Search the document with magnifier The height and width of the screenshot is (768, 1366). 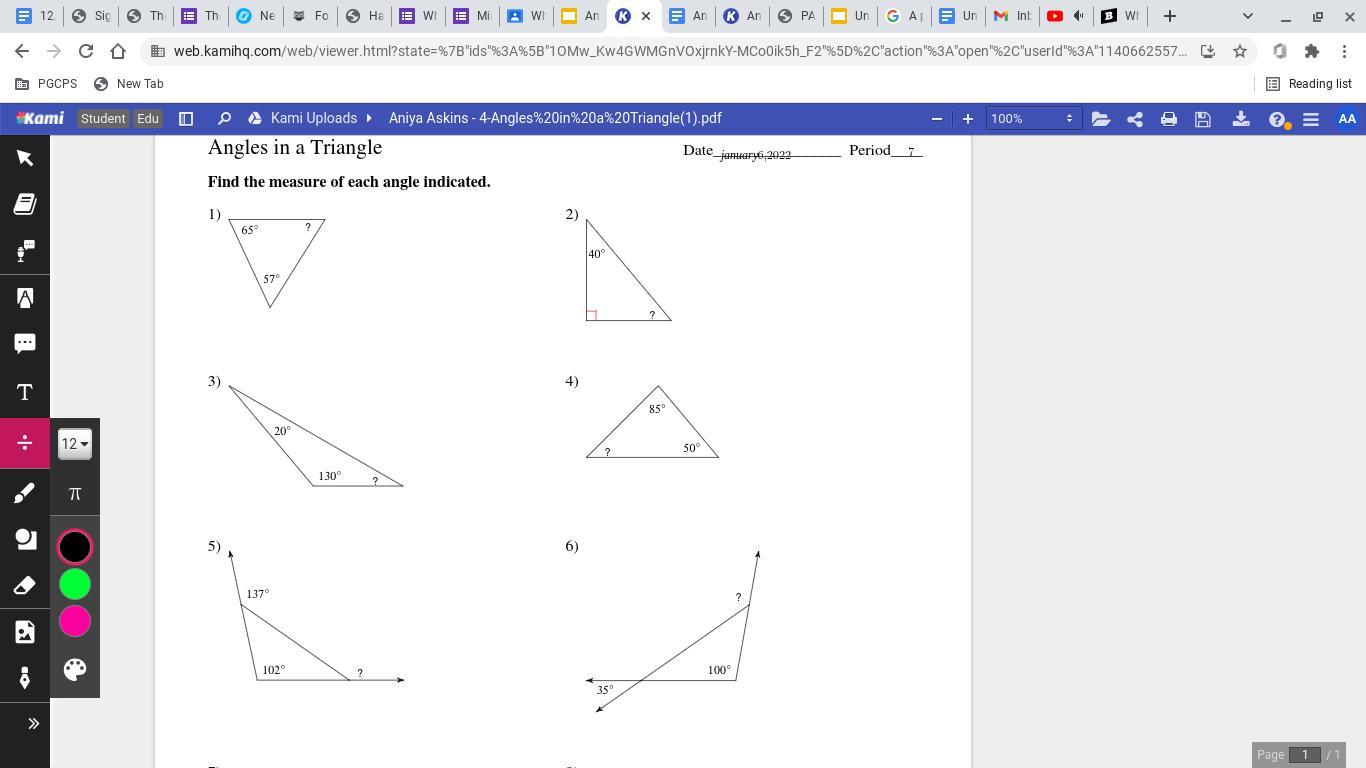[x=224, y=118]
